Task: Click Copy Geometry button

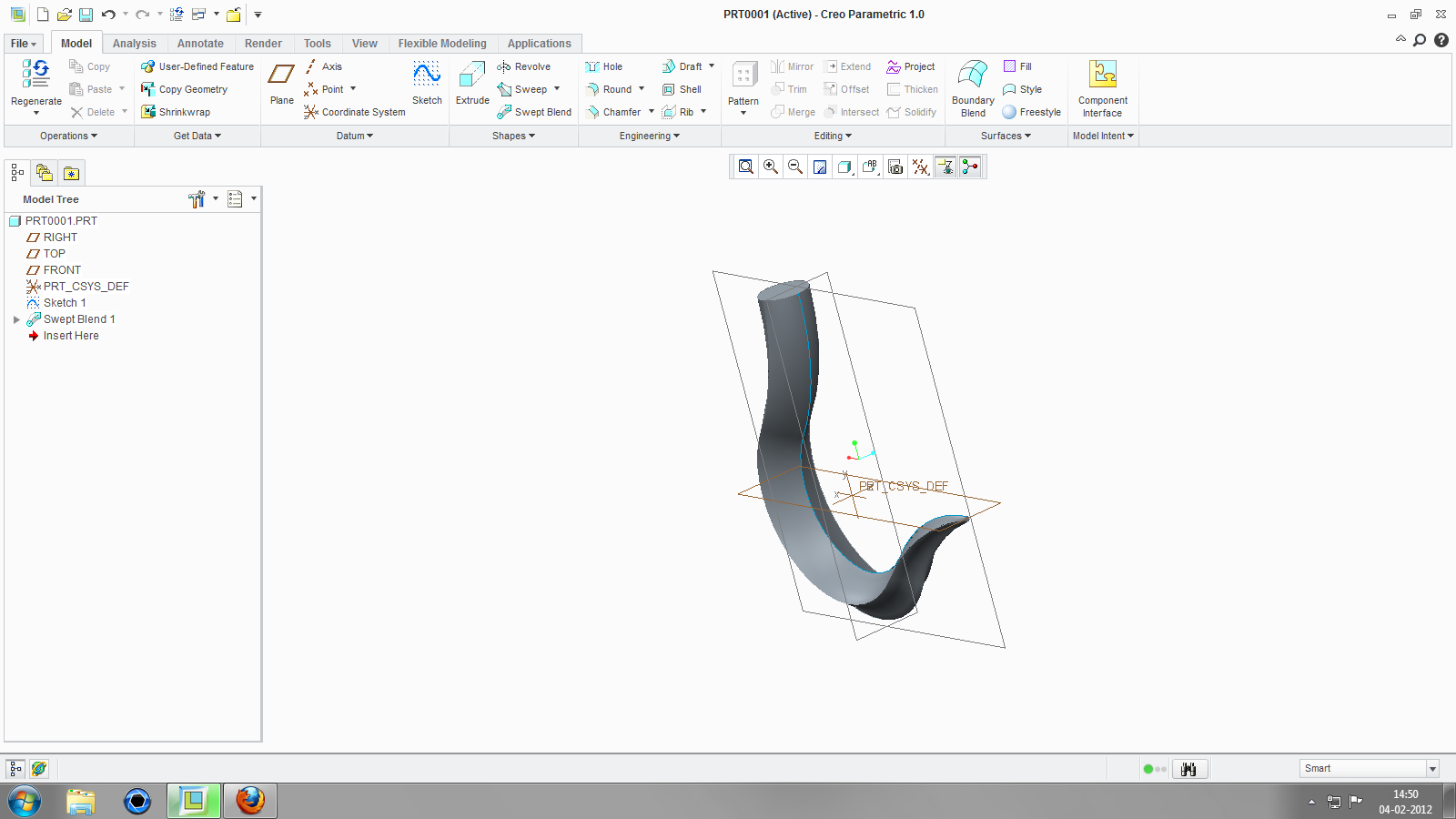Action: [x=184, y=89]
